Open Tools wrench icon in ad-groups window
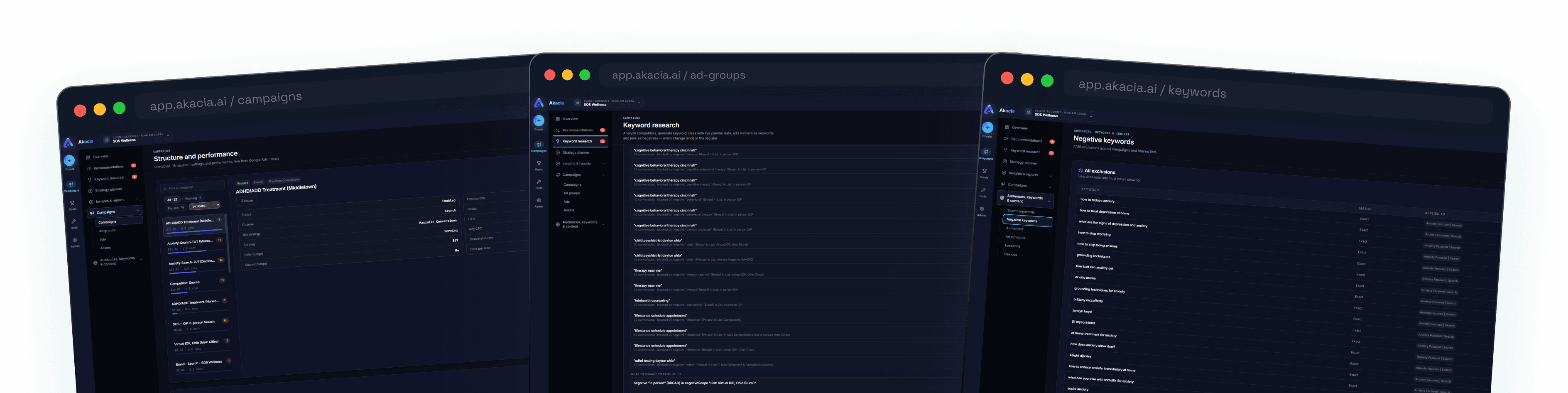 click(539, 182)
